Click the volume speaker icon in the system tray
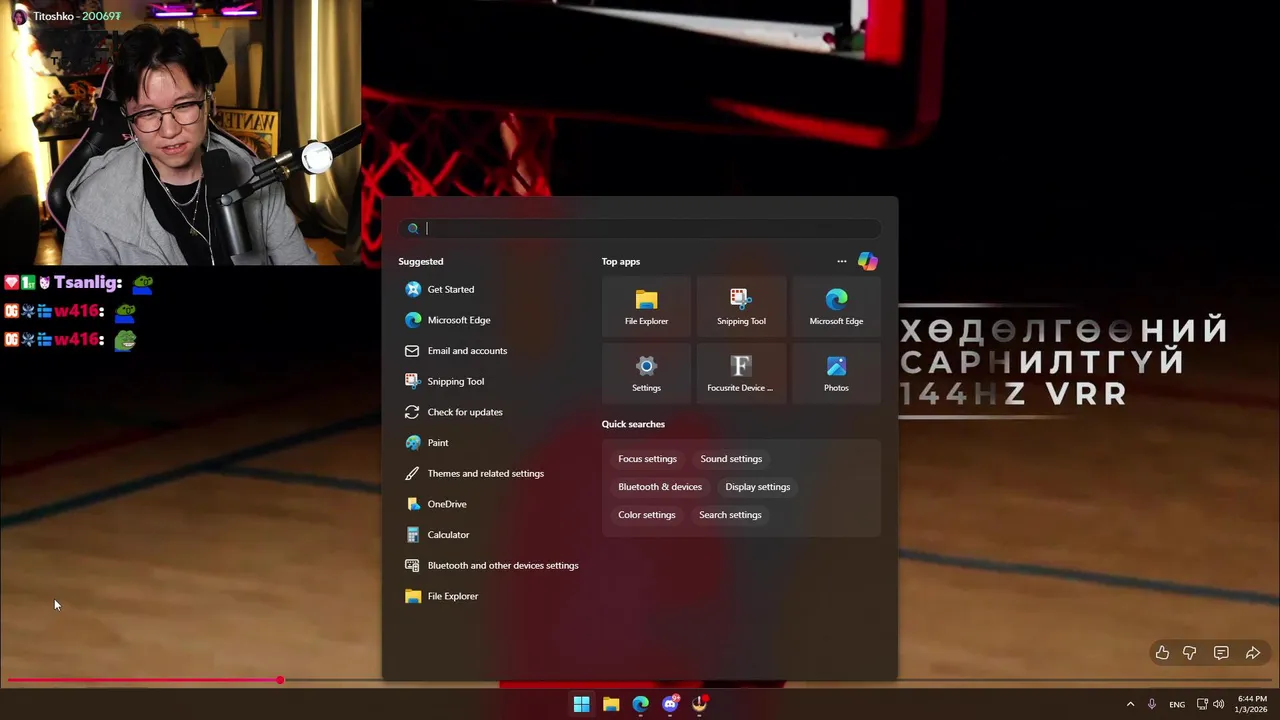Image resolution: width=1280 pixels, height=720 pixels. tap(1218, 704)
